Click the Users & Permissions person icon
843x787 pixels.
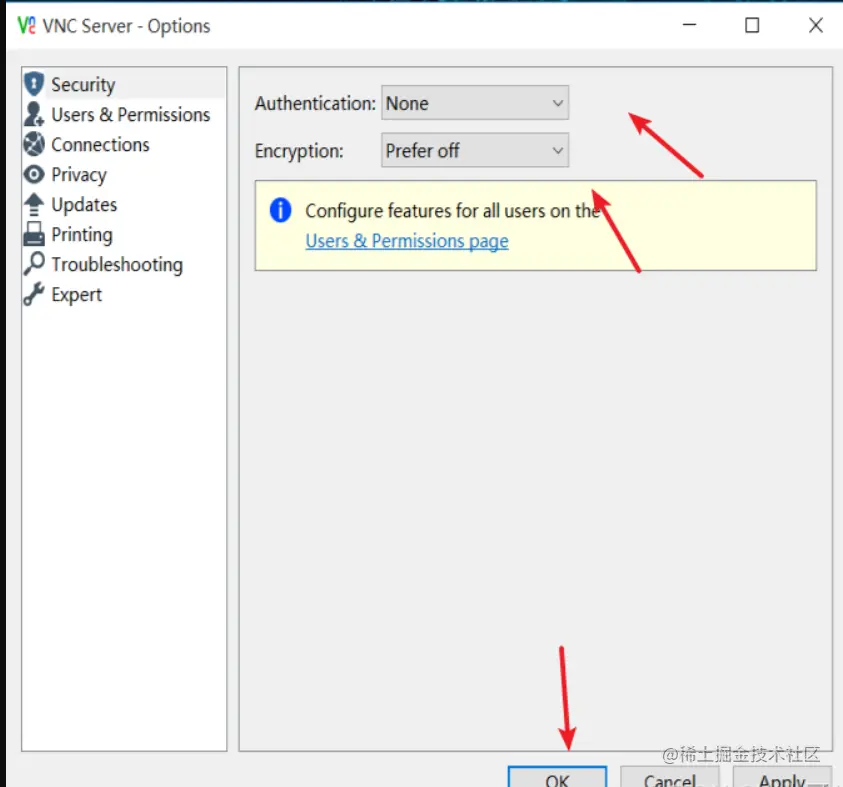coord(34,114)
